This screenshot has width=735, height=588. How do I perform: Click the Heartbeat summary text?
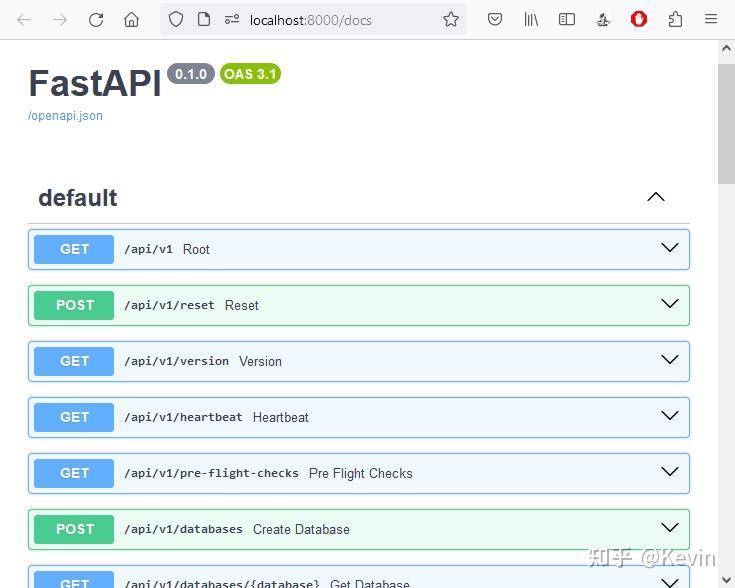pos(281,417)
